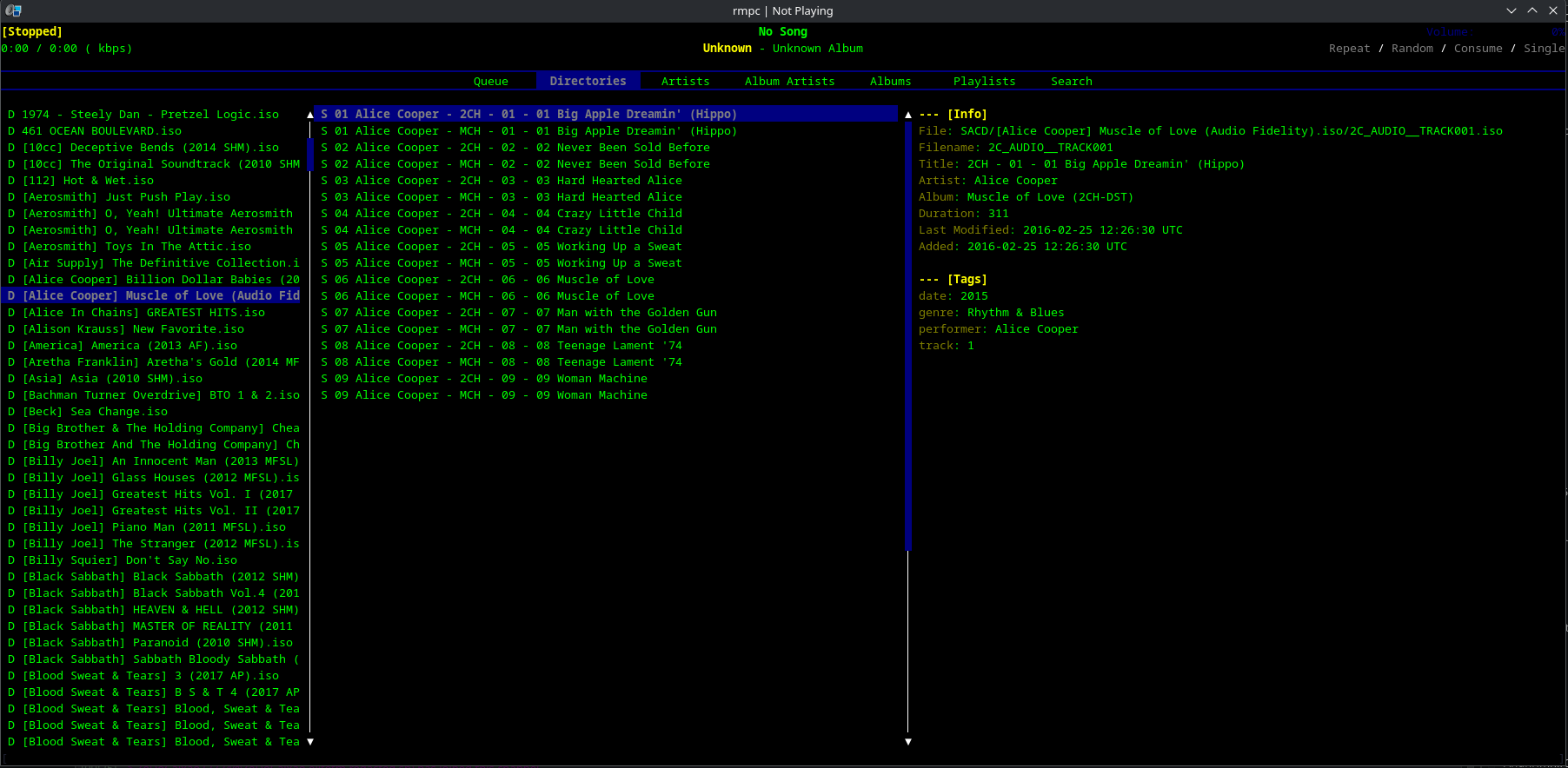The height and width of the screenshot is (768, 1568).
Task: Select MCH track '03 Hard Hearted Alice'
Action: (606, 197)
